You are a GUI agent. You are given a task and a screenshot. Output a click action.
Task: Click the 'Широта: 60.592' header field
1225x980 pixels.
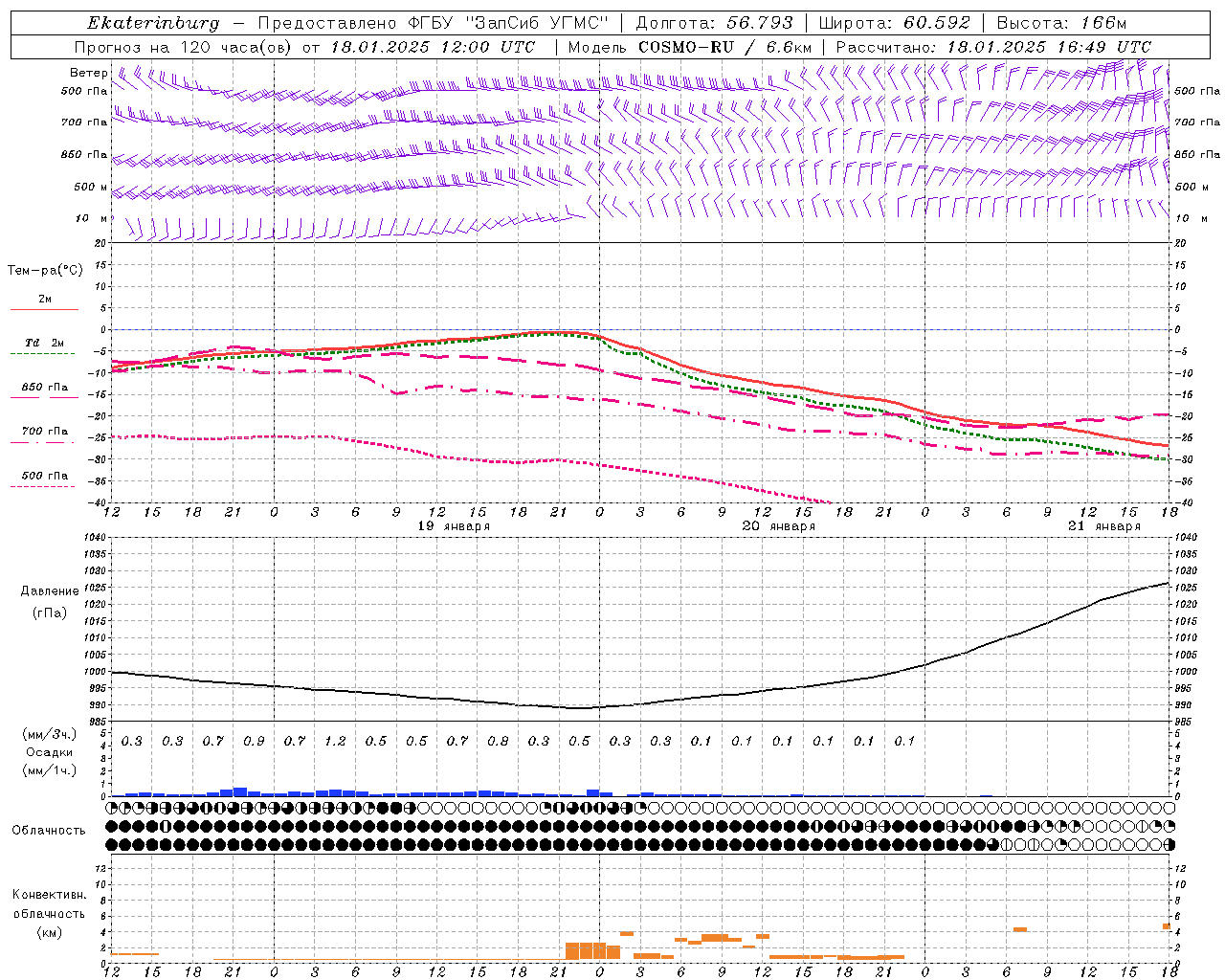pos(895,23)
